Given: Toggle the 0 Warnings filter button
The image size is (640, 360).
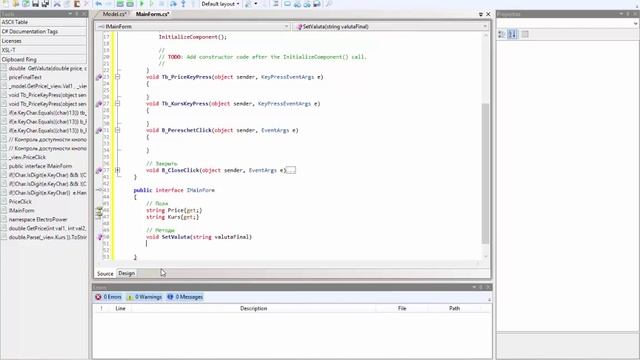Looking at the screenshot, I should tap(144, 297).
